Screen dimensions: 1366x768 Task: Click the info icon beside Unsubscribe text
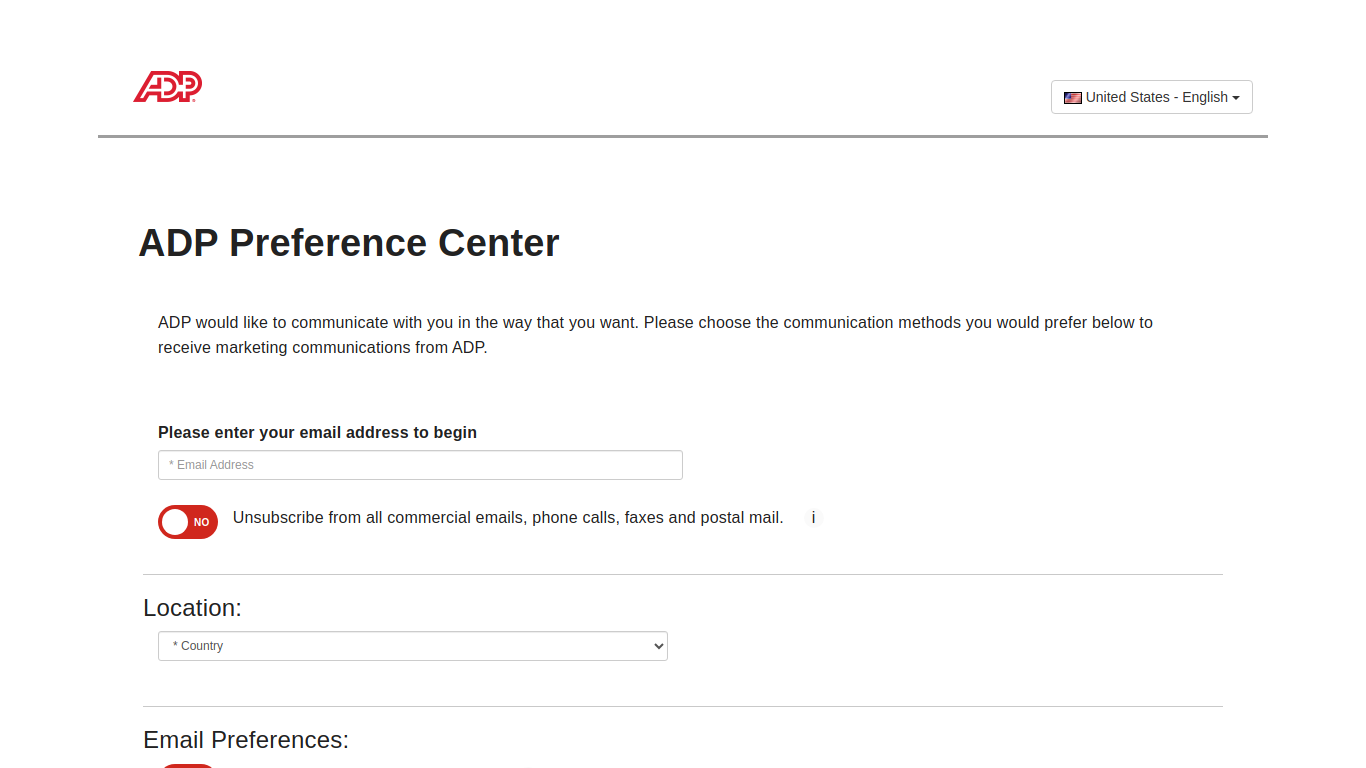[813, 518]
